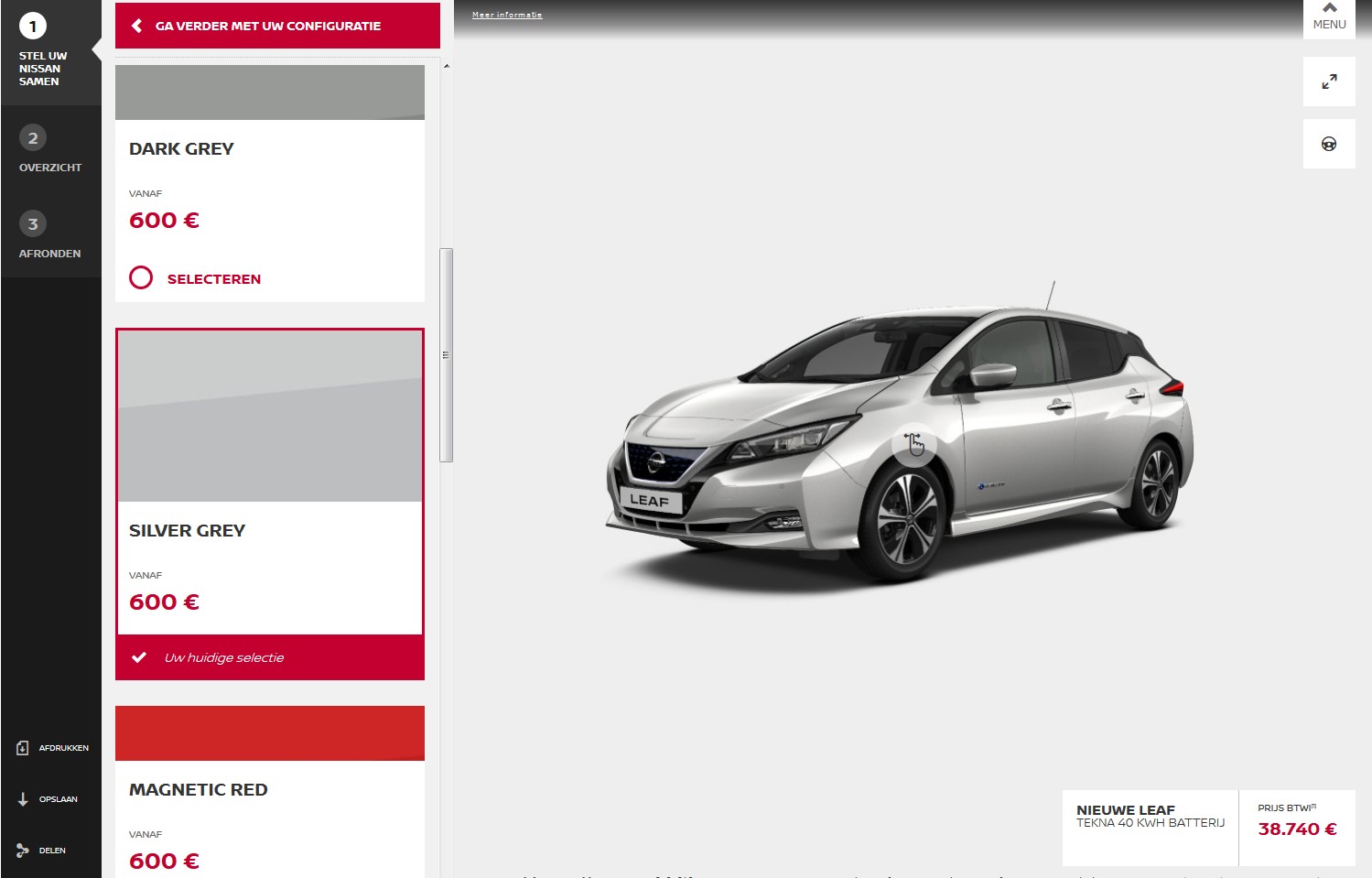Screen dimensions: 1372x878
Task: Click the color list scrollbar thumb
Action: 447,355
